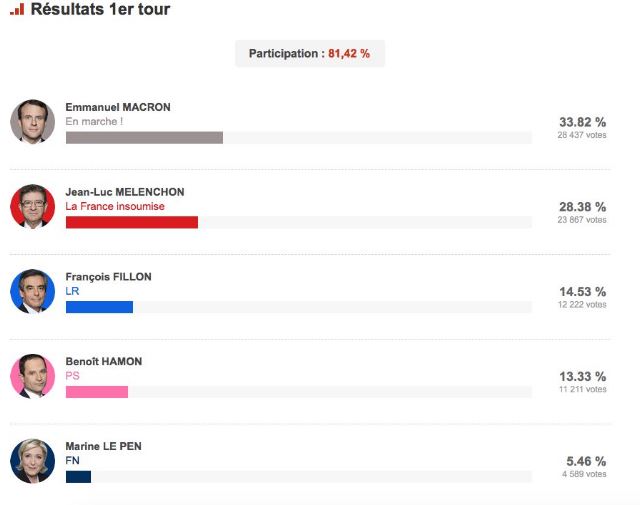Select the Emmanuel MACRON candidate name
640x505 pixels.
coord(118,106)
